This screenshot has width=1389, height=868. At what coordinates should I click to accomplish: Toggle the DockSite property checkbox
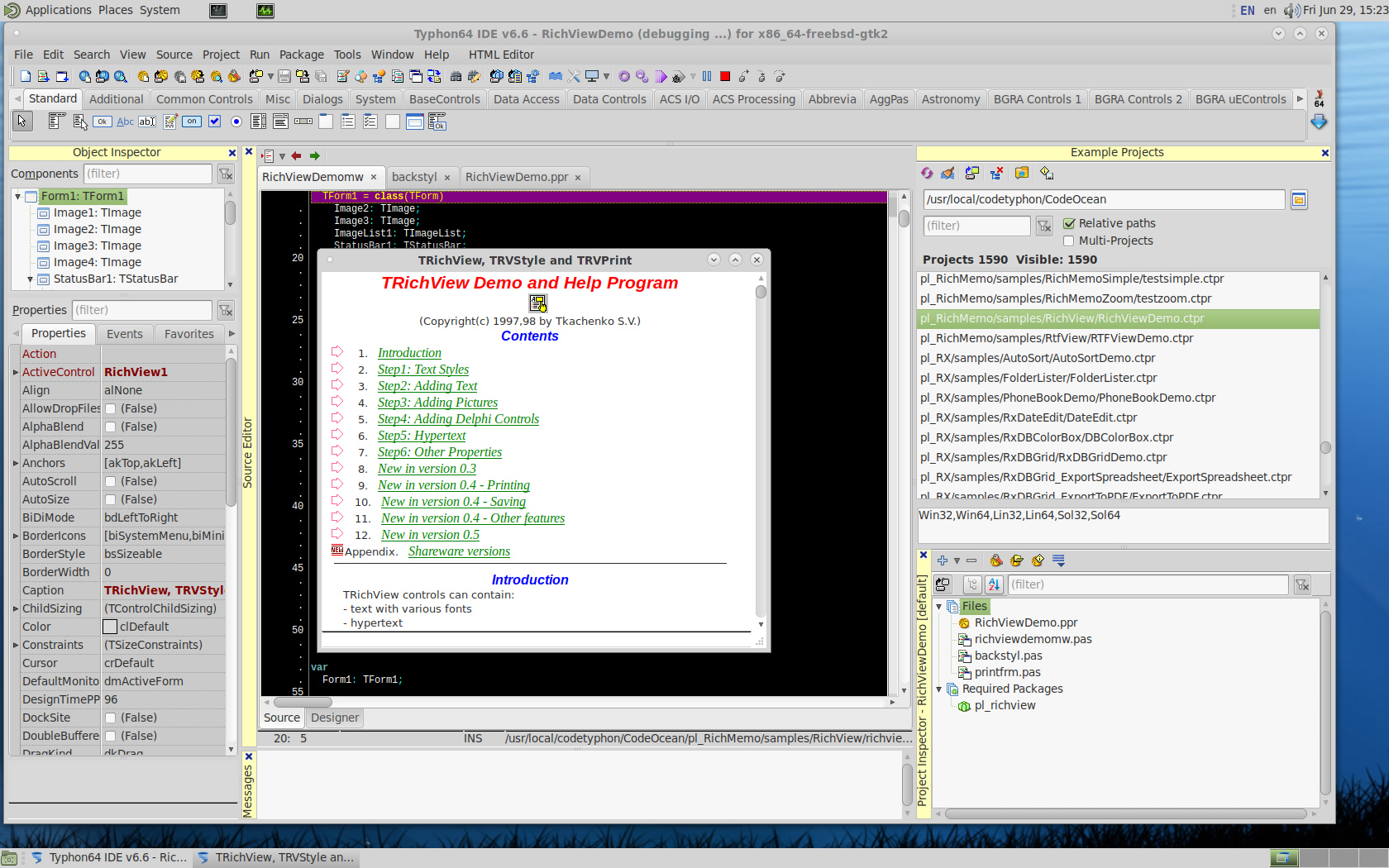[x=110, y=718]
